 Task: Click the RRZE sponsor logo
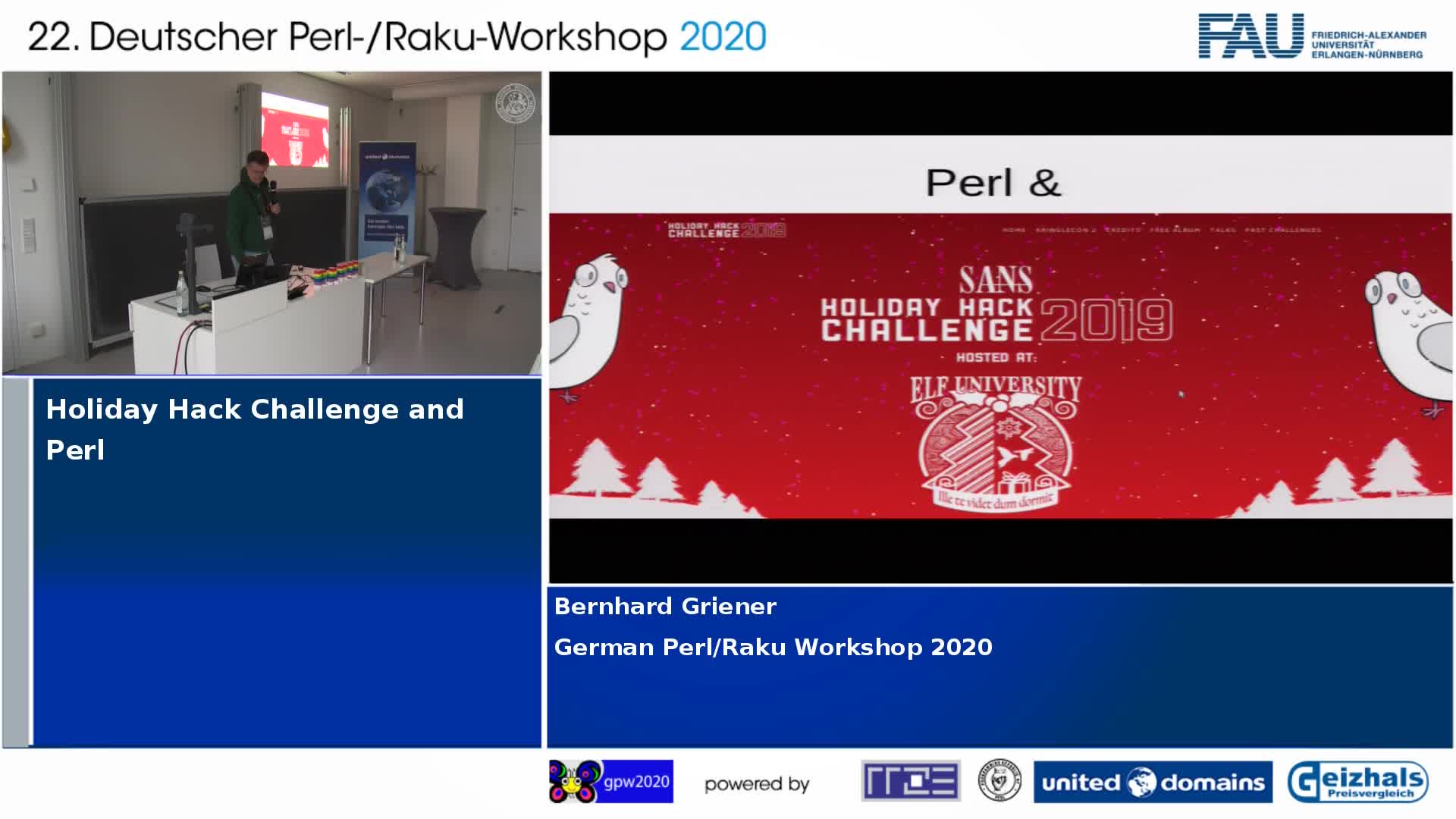coord(910,780)
